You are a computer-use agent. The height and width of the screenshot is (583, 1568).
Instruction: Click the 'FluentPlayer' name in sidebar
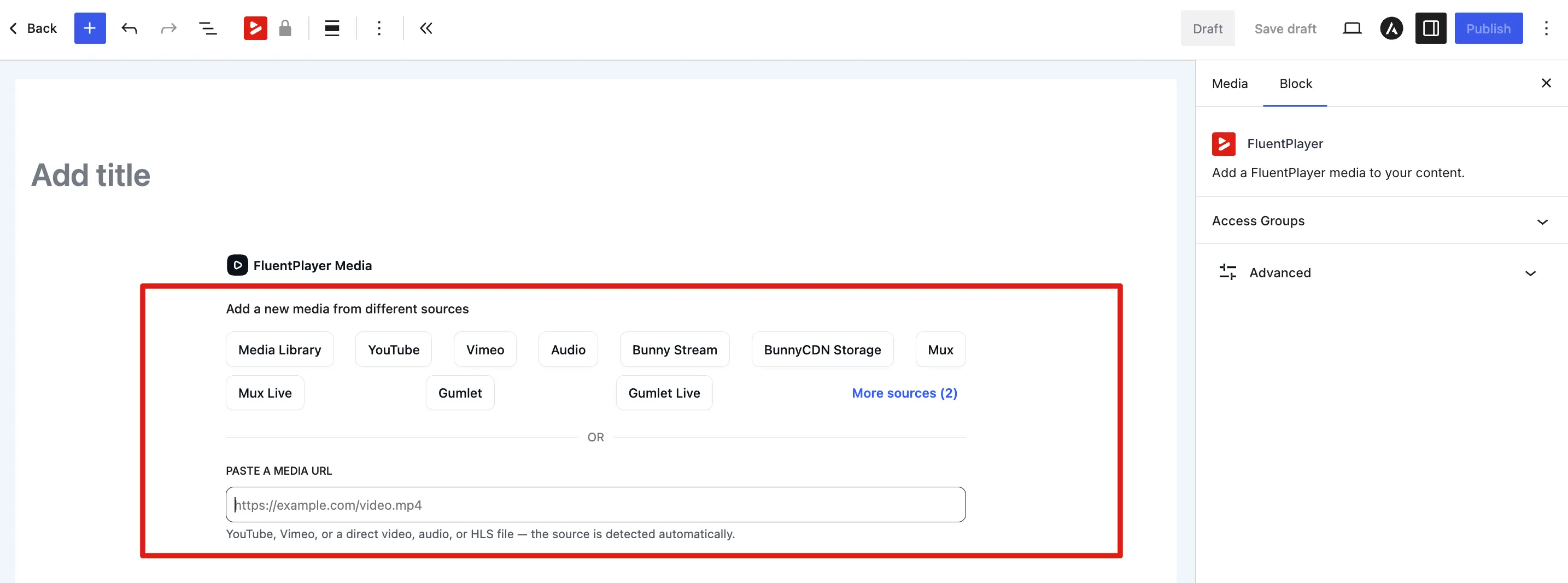[x=1285, y=144]
